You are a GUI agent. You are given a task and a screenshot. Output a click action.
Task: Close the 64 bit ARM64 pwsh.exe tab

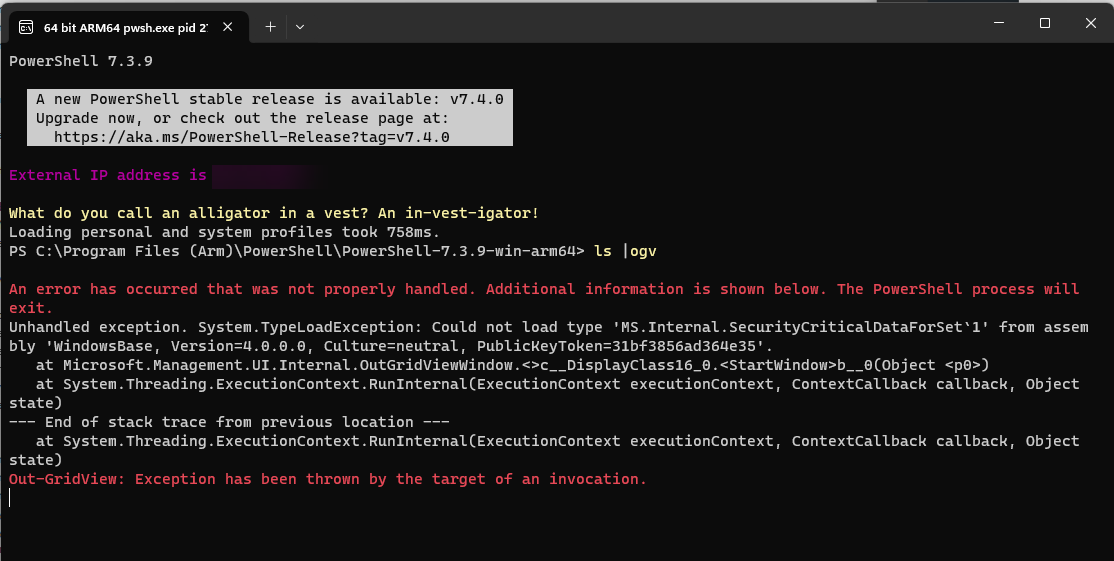227,27
